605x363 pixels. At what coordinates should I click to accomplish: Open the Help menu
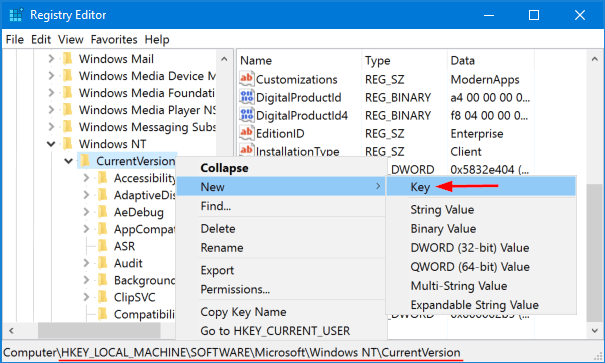[157, 39]
